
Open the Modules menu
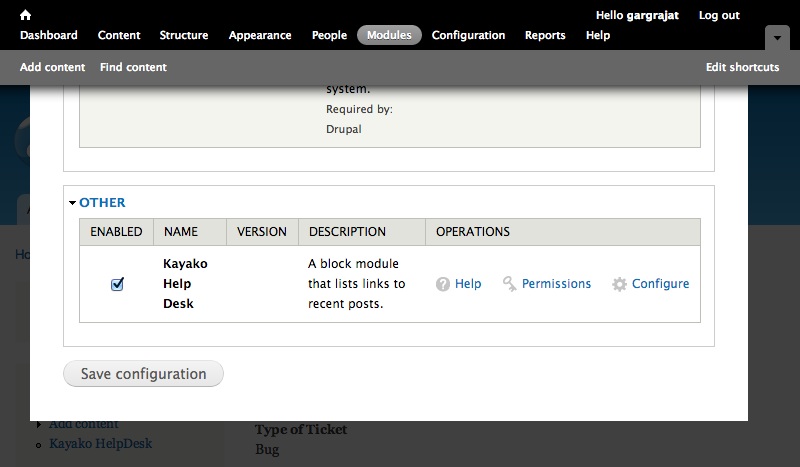389,35
